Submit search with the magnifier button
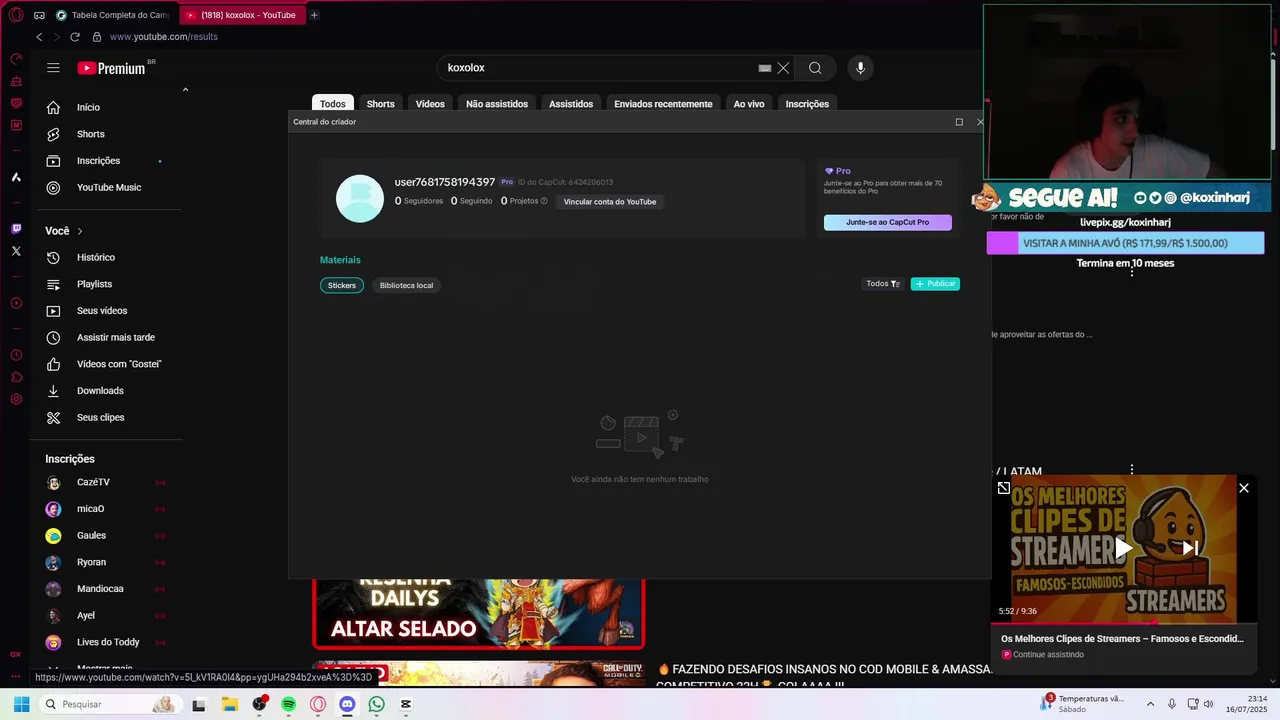Image resolution: width=1280 pixels, height=720 pixels. 815,68
